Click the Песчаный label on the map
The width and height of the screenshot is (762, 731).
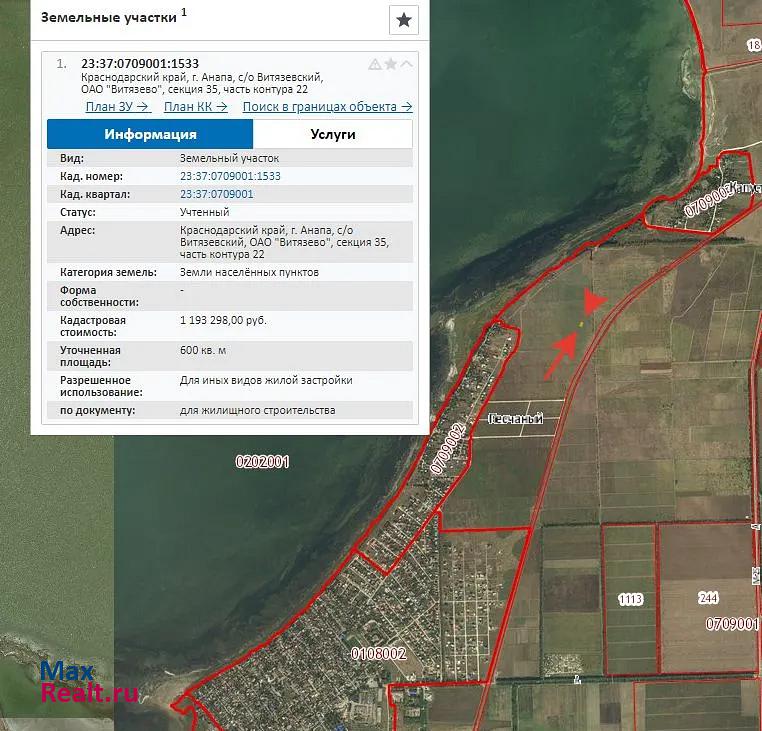click(514, 419)
